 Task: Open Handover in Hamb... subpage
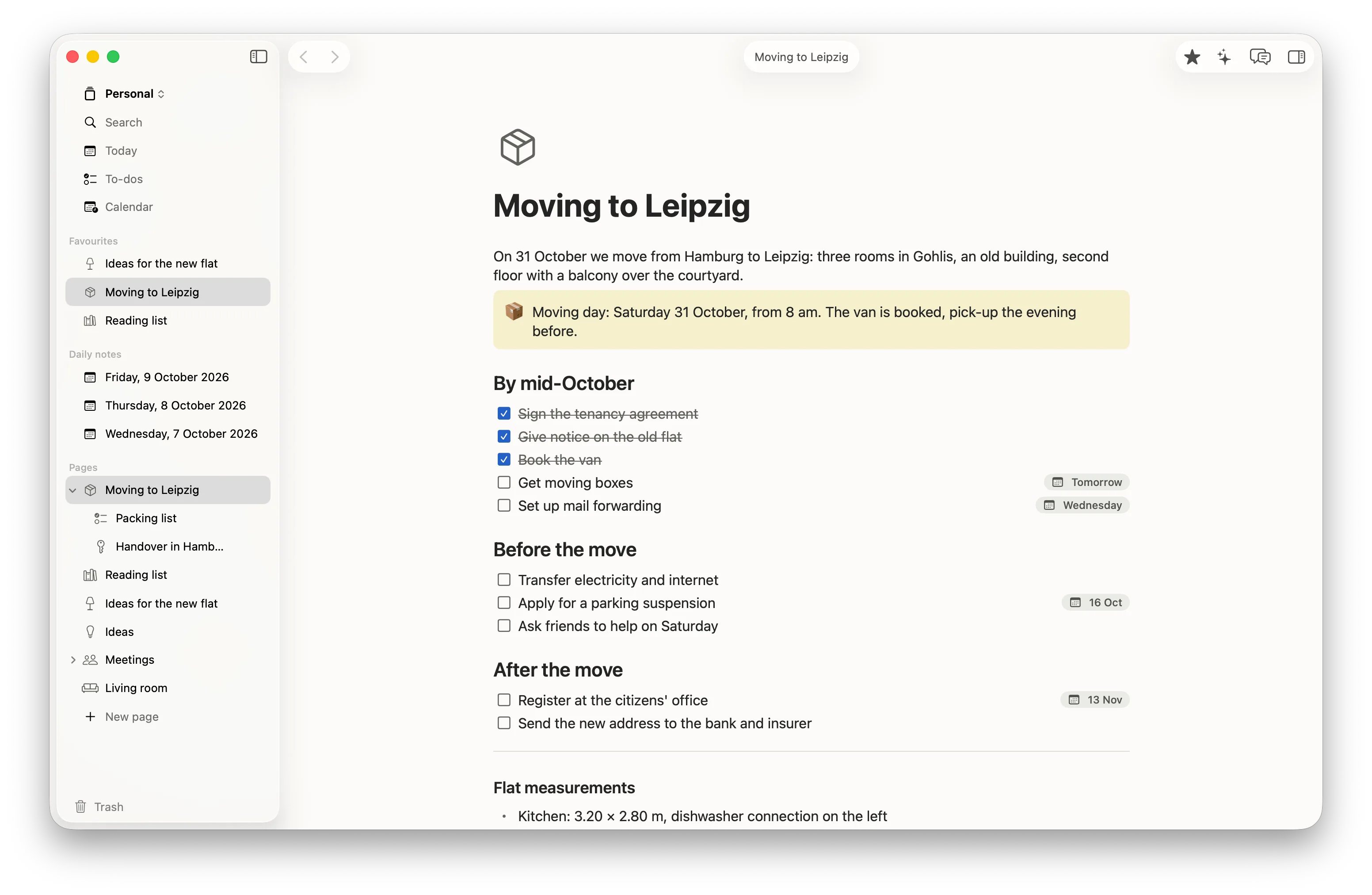point(167,547)
